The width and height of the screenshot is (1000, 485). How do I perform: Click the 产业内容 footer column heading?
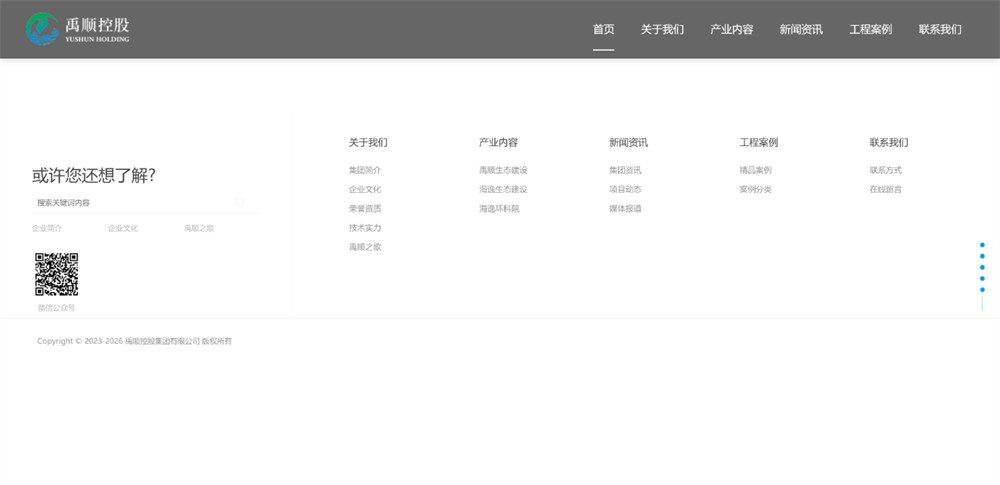(498, 142)
